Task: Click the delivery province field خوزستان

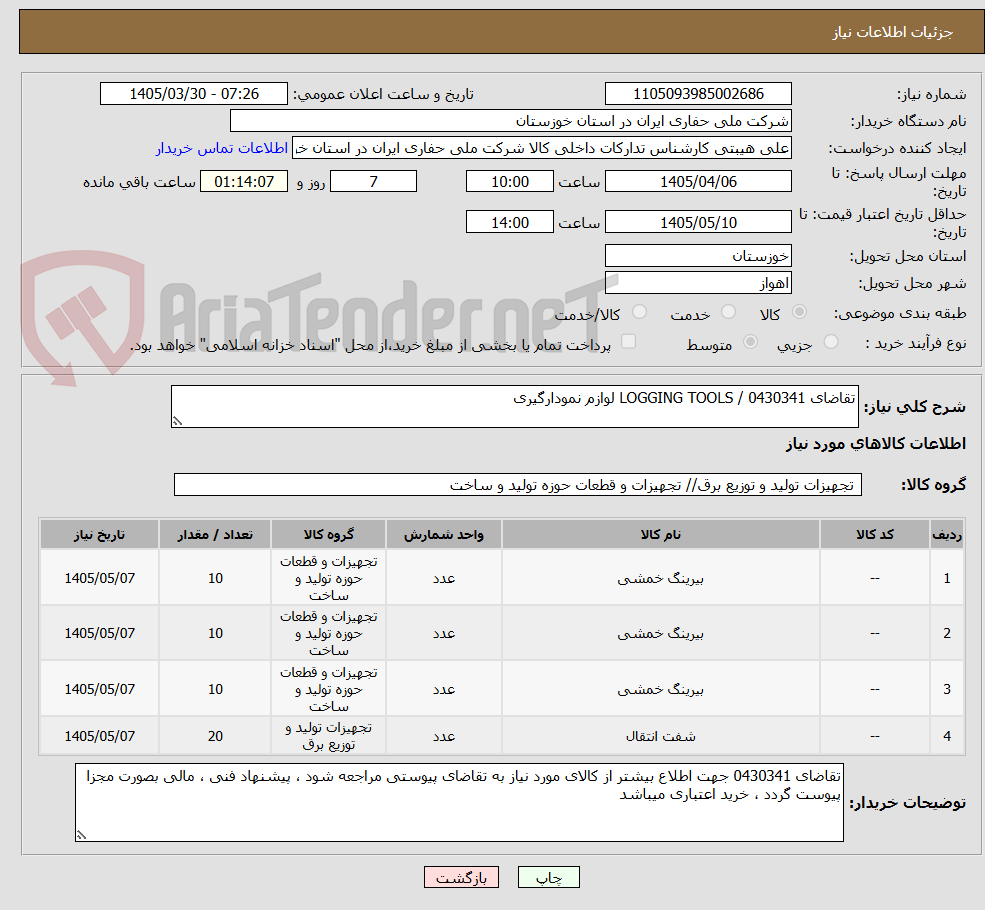Action: pyautogui.click(x=698, y=256)
